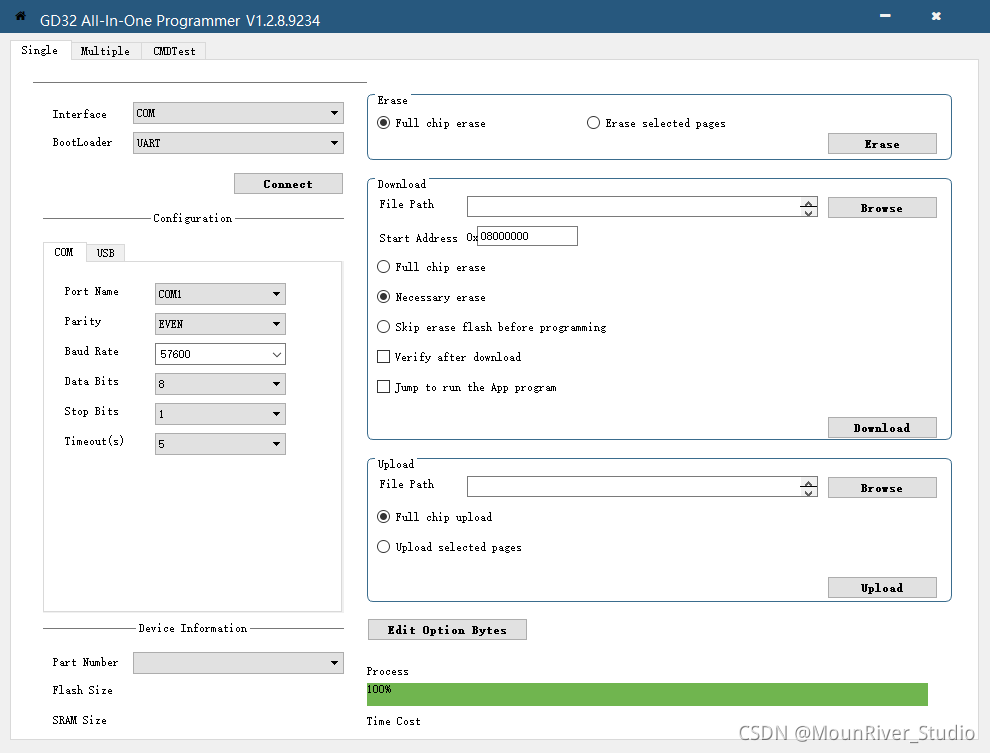This screenshot has width=990, height=753.
Task: Click the SRAM Size label
Action: pos(80,720)
